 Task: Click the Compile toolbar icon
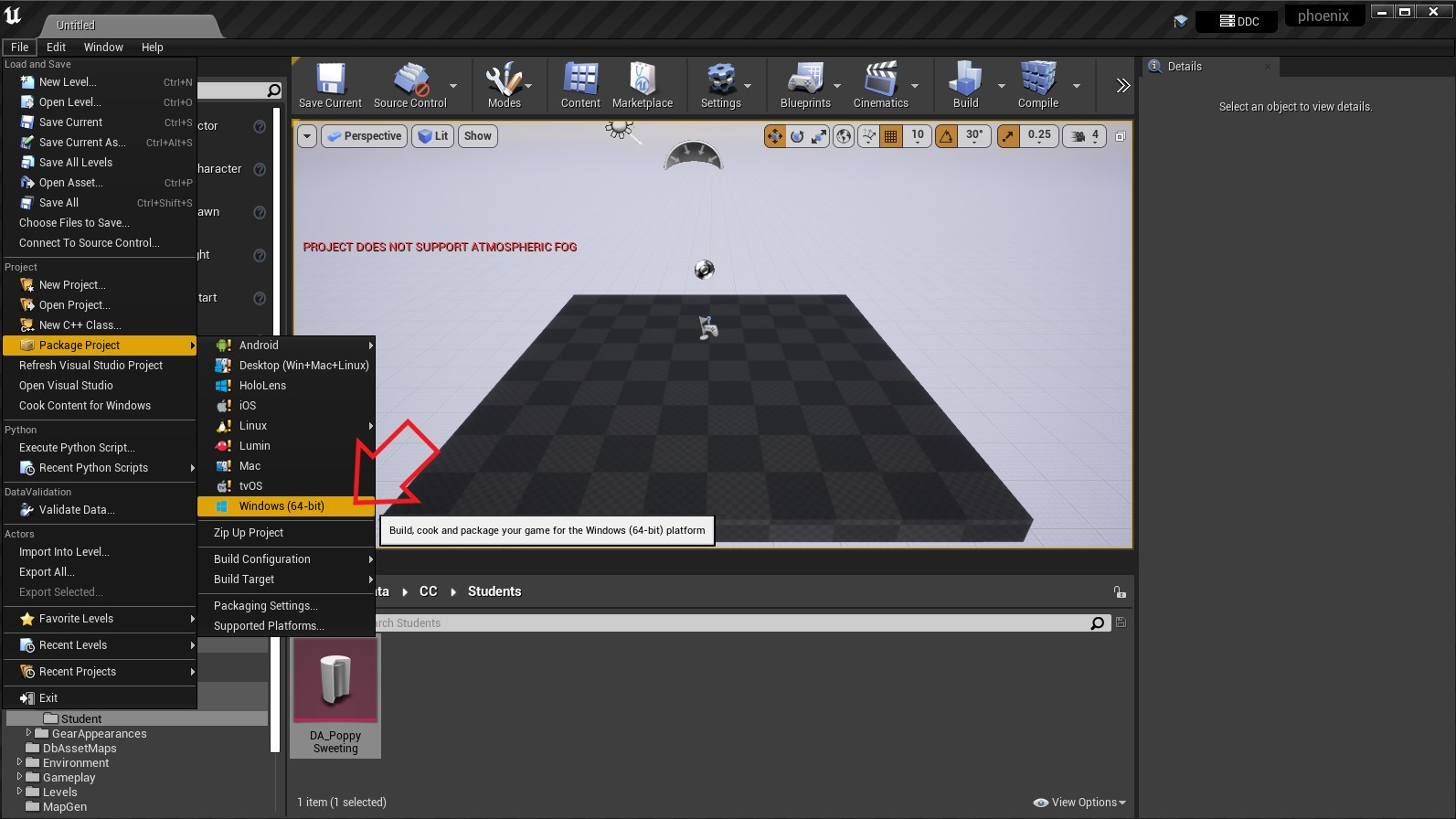click(x=1038, y=85)
